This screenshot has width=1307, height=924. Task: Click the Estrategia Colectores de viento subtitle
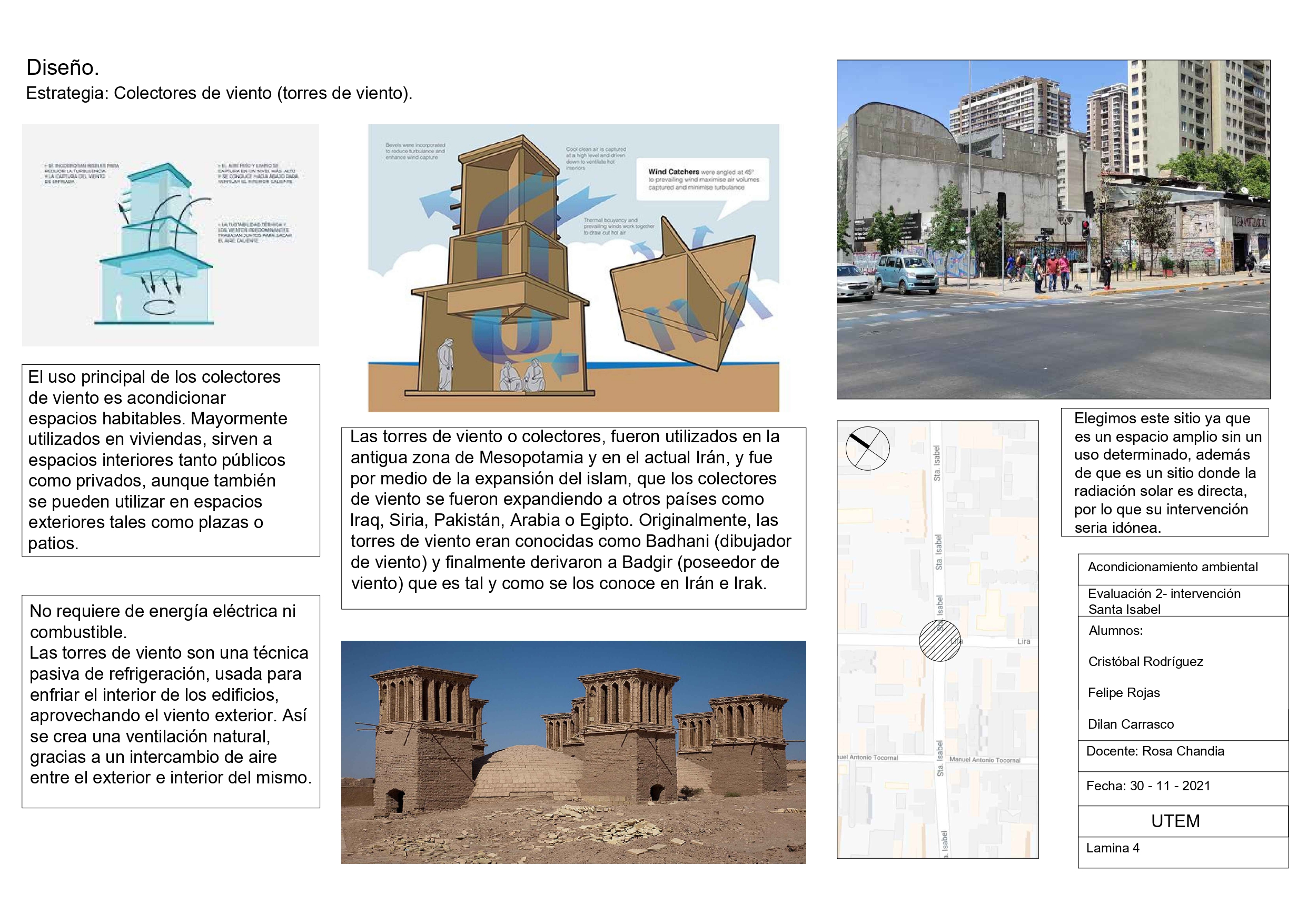coord(219,93)
